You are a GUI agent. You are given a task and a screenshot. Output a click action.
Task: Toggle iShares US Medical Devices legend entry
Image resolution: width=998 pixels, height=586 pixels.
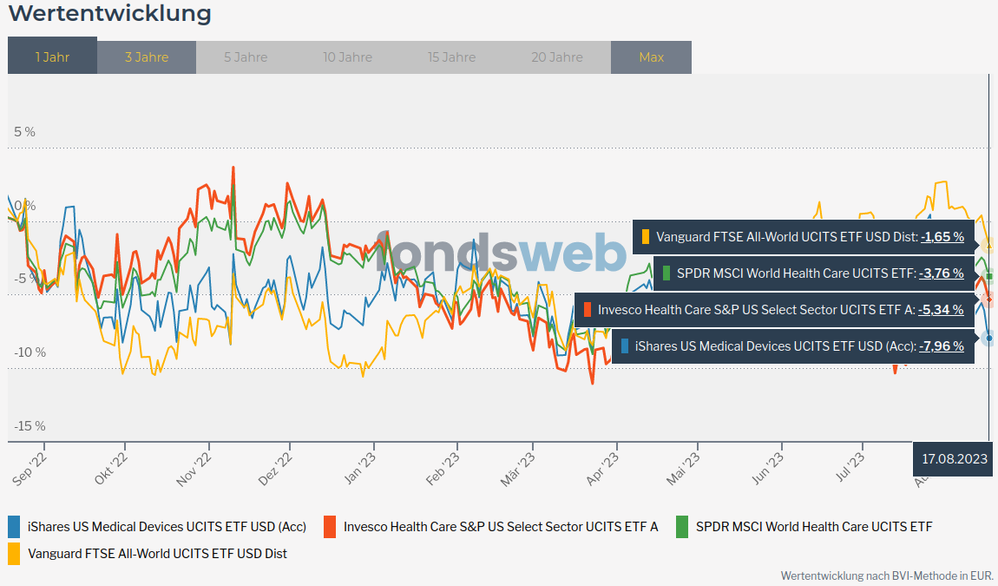pyautogui.click(x=166, y=526)
